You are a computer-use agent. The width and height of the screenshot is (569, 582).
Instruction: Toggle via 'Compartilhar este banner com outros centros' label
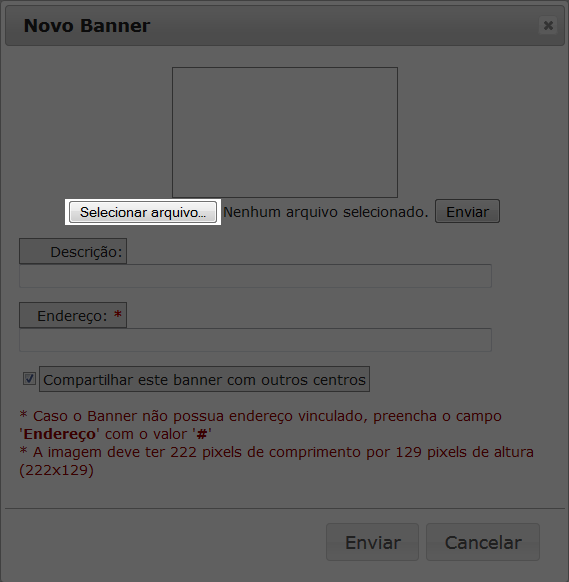click(205, 379)
